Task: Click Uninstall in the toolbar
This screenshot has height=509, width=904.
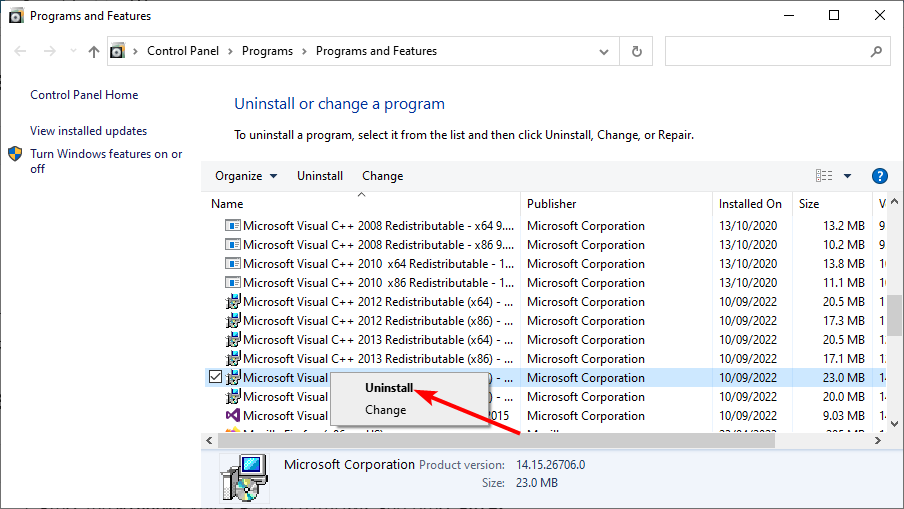Action: (x=320, y=176)
